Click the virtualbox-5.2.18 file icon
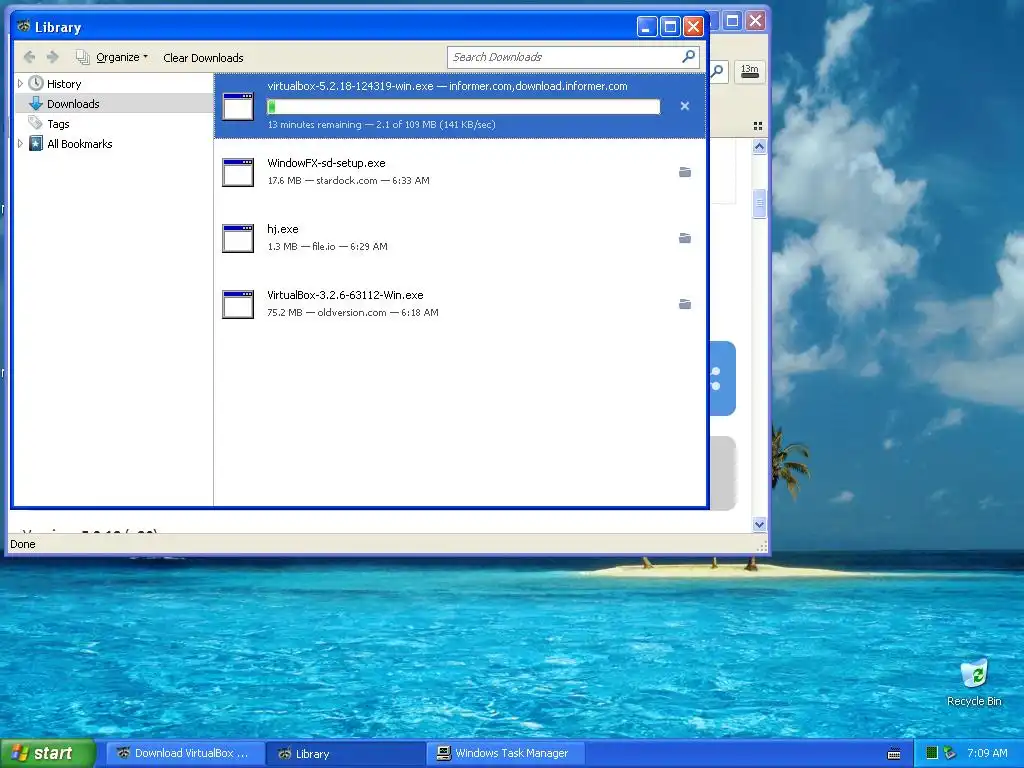 238,106
